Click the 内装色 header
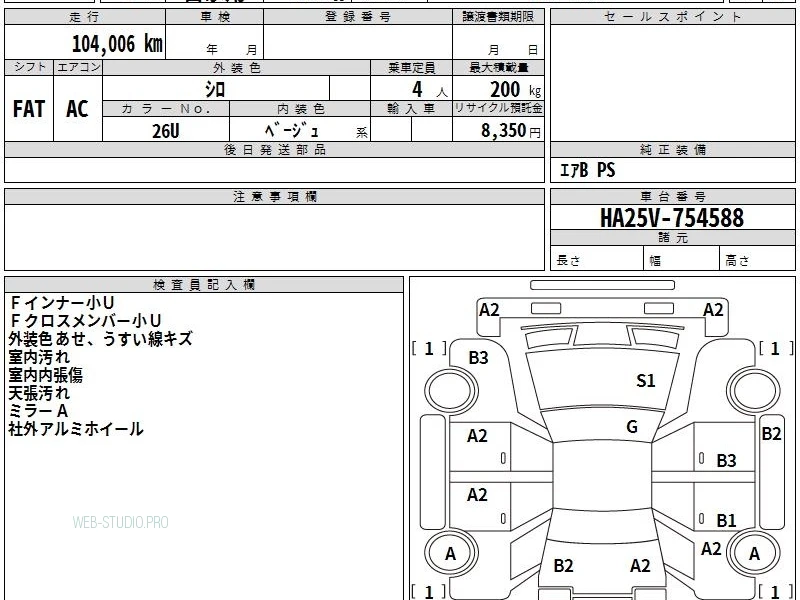 [x=300, y=109]
